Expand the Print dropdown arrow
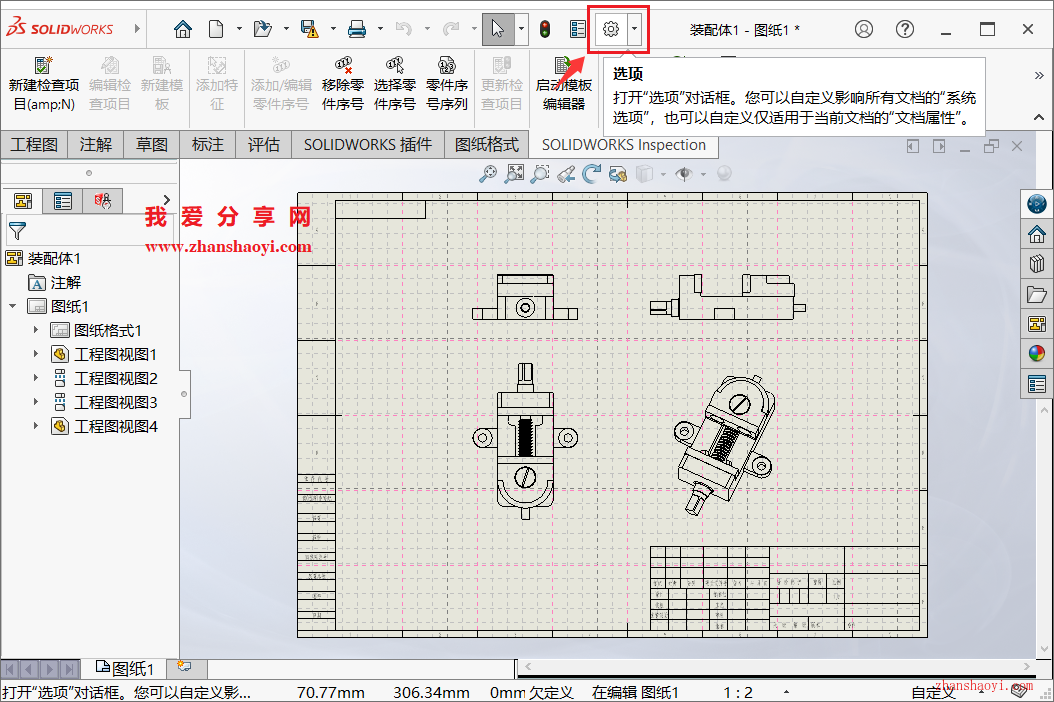 (380, 30)
